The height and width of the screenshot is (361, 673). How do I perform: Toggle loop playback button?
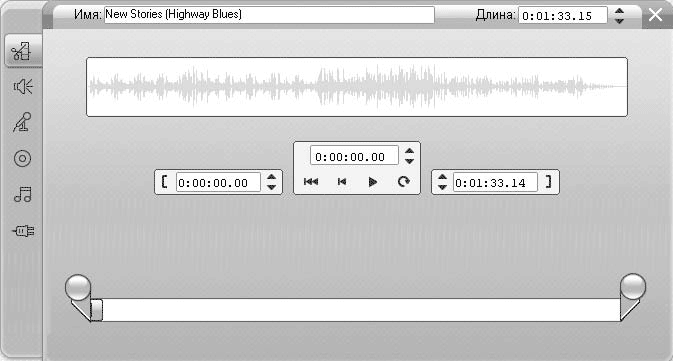[403, 182]
